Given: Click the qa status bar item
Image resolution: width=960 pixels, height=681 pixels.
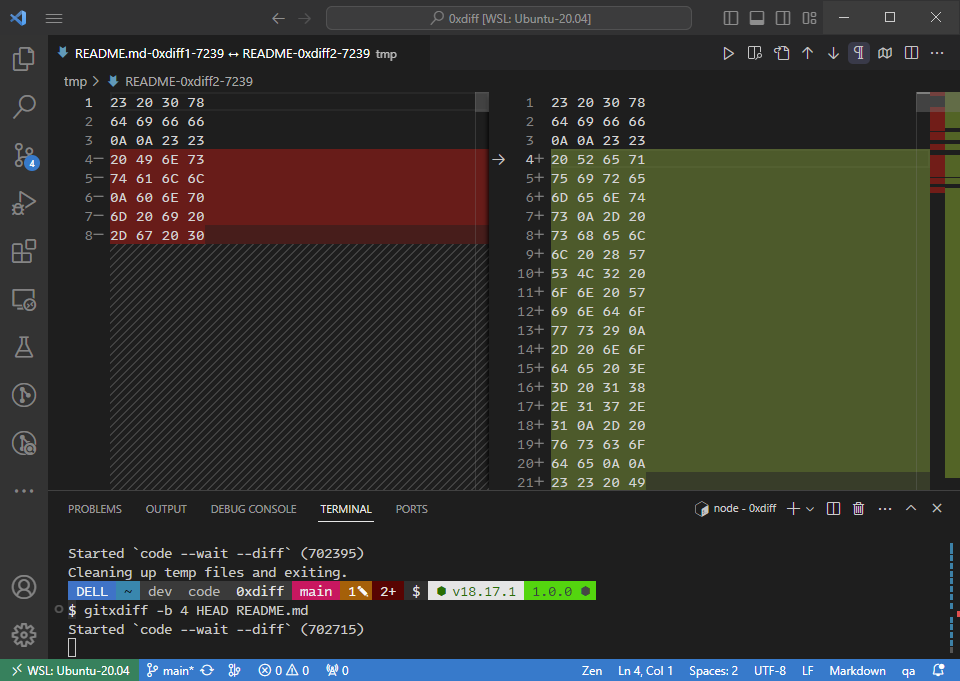Looking at the screenshot, I should (x=909, y=671).
